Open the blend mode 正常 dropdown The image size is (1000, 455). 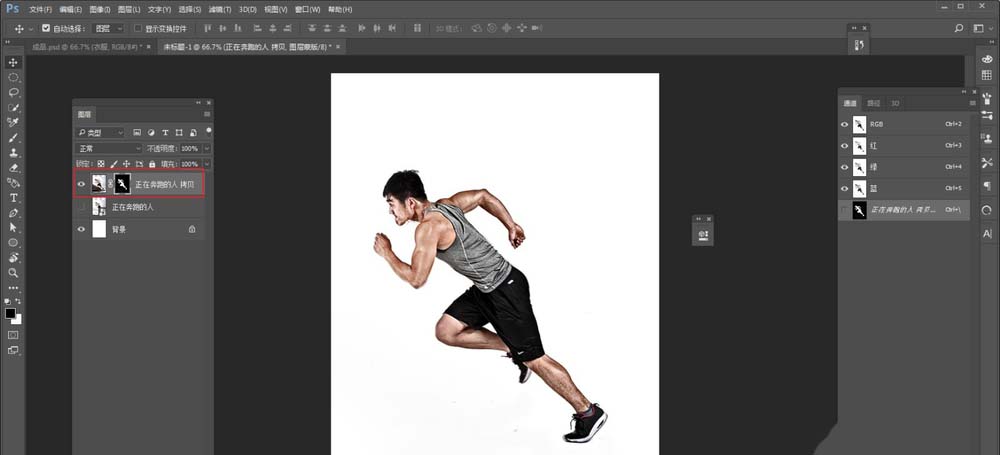108,148
